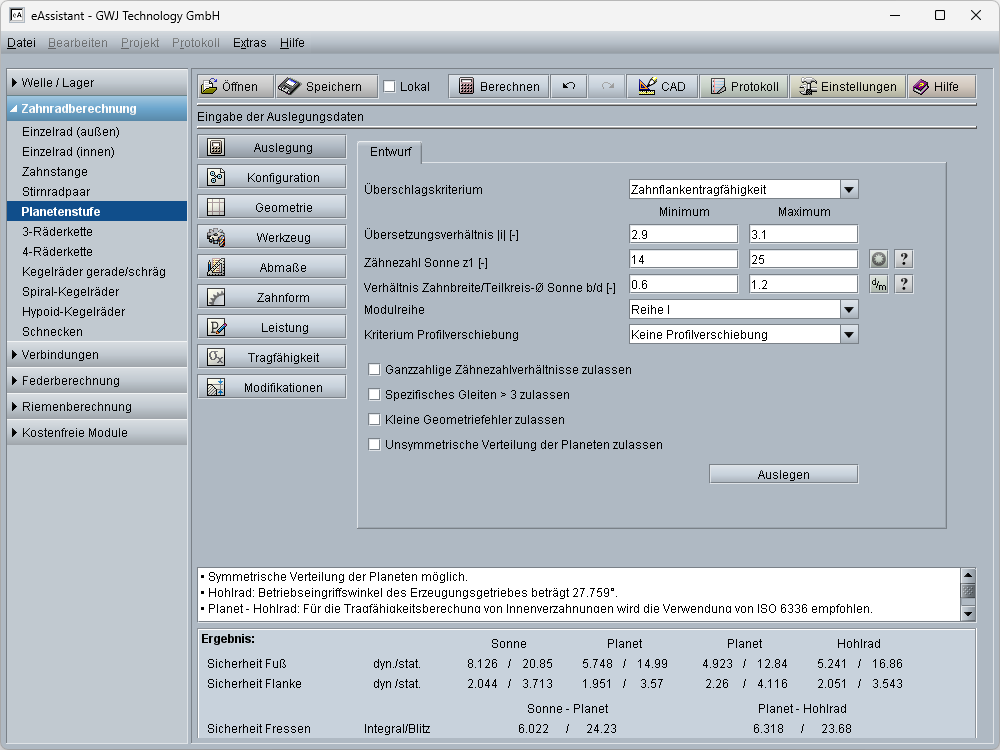Click the minimum Übersetzungsverhältnis input field
The image size is (1000, 750).
(683, 234)
